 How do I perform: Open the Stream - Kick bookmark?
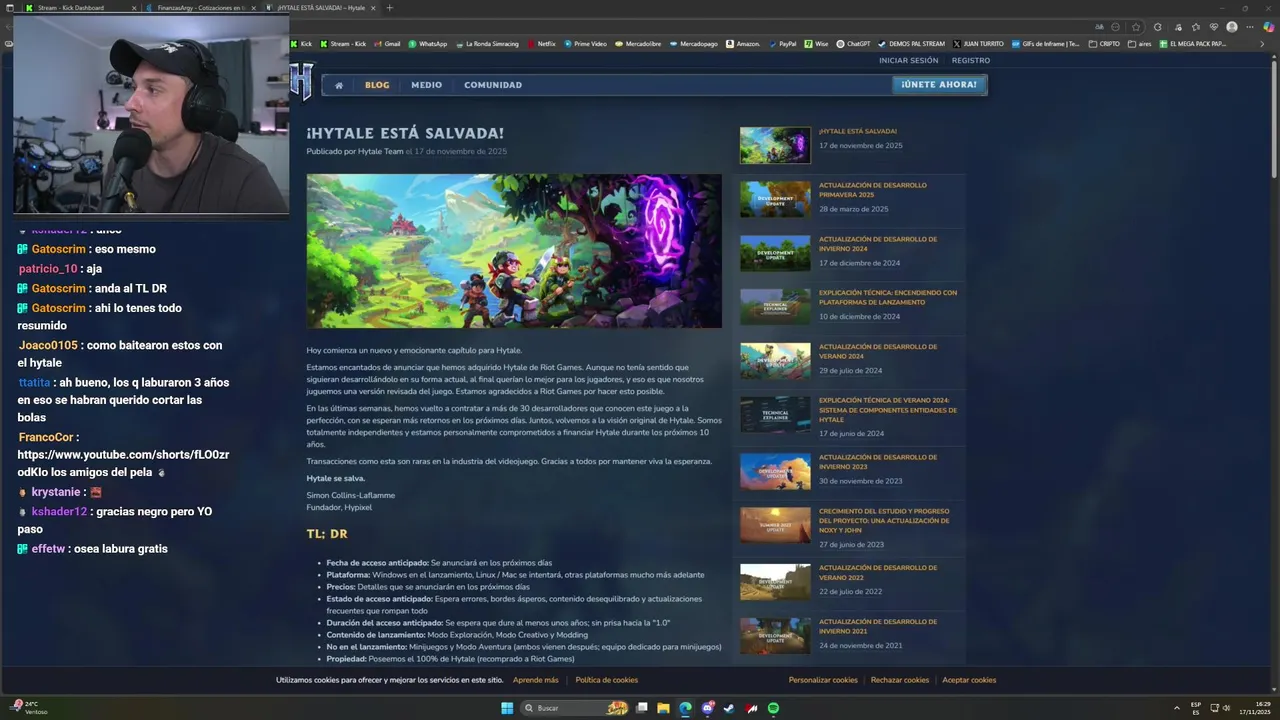343,44
